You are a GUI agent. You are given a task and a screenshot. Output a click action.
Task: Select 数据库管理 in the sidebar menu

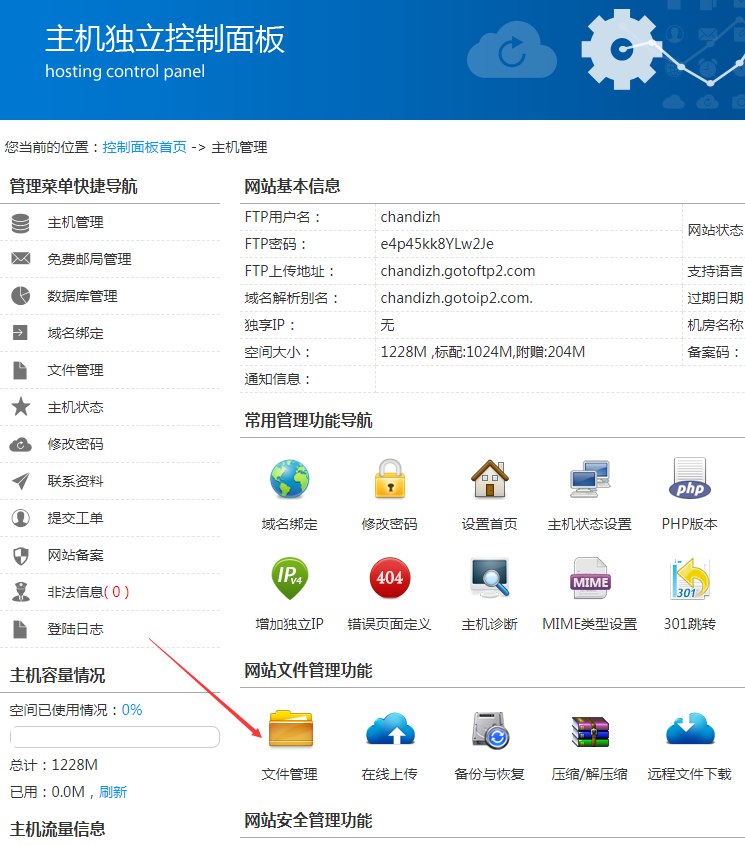pyautogui.click(x=82, y=296)
